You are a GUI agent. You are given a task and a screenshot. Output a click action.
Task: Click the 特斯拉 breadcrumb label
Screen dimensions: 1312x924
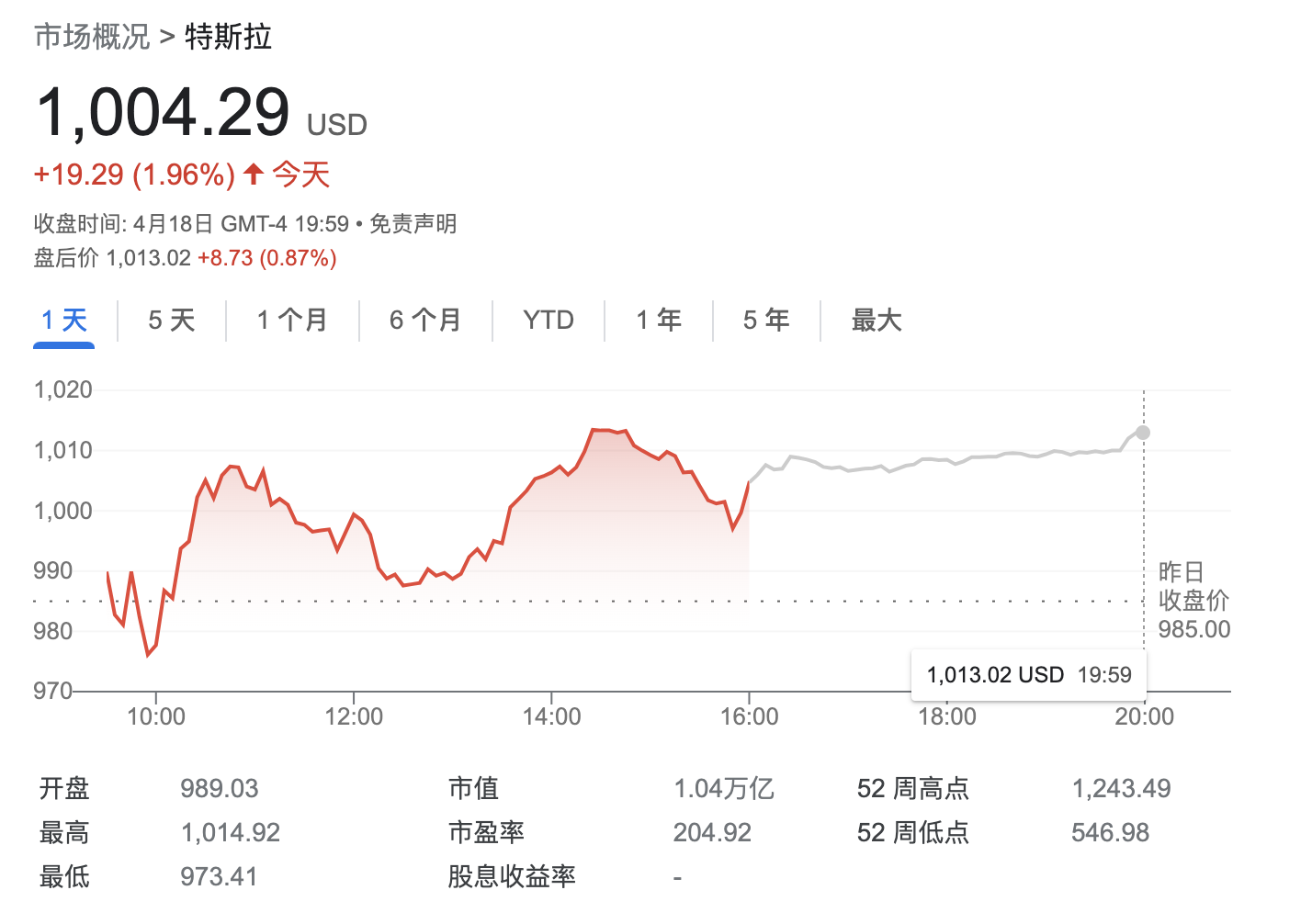[227, 38]
